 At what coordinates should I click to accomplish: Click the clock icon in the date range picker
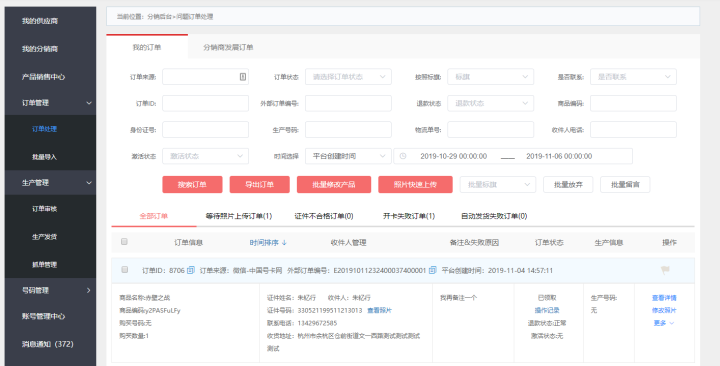pos(403,156)
